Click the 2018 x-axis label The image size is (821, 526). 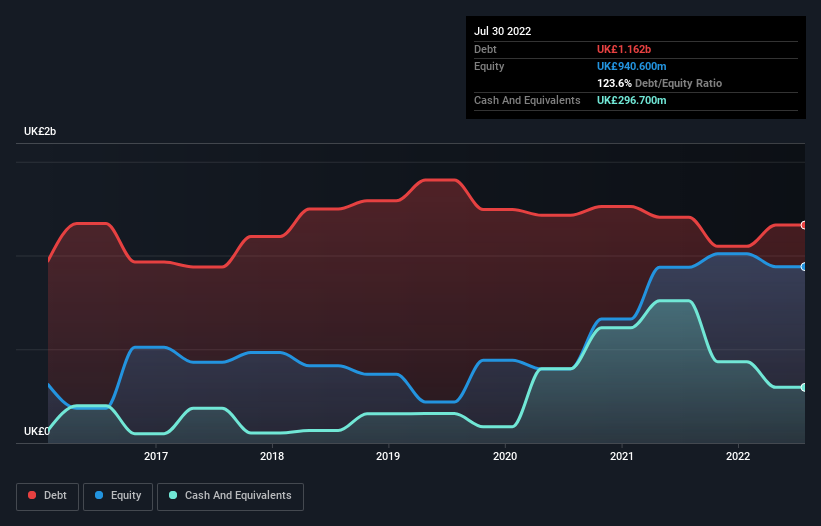(272, 456)
